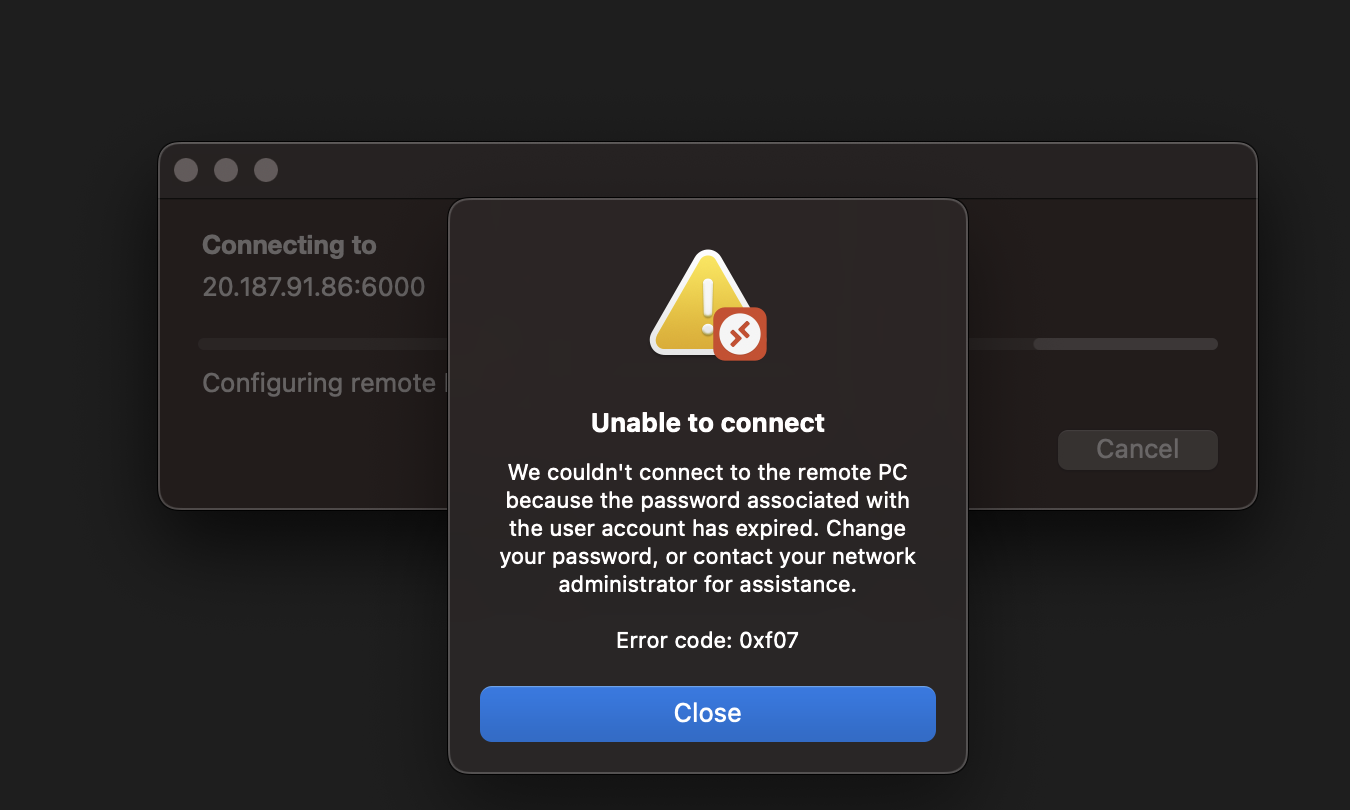
Task: Click the password expired message paragraph
Action: point(707,527)
